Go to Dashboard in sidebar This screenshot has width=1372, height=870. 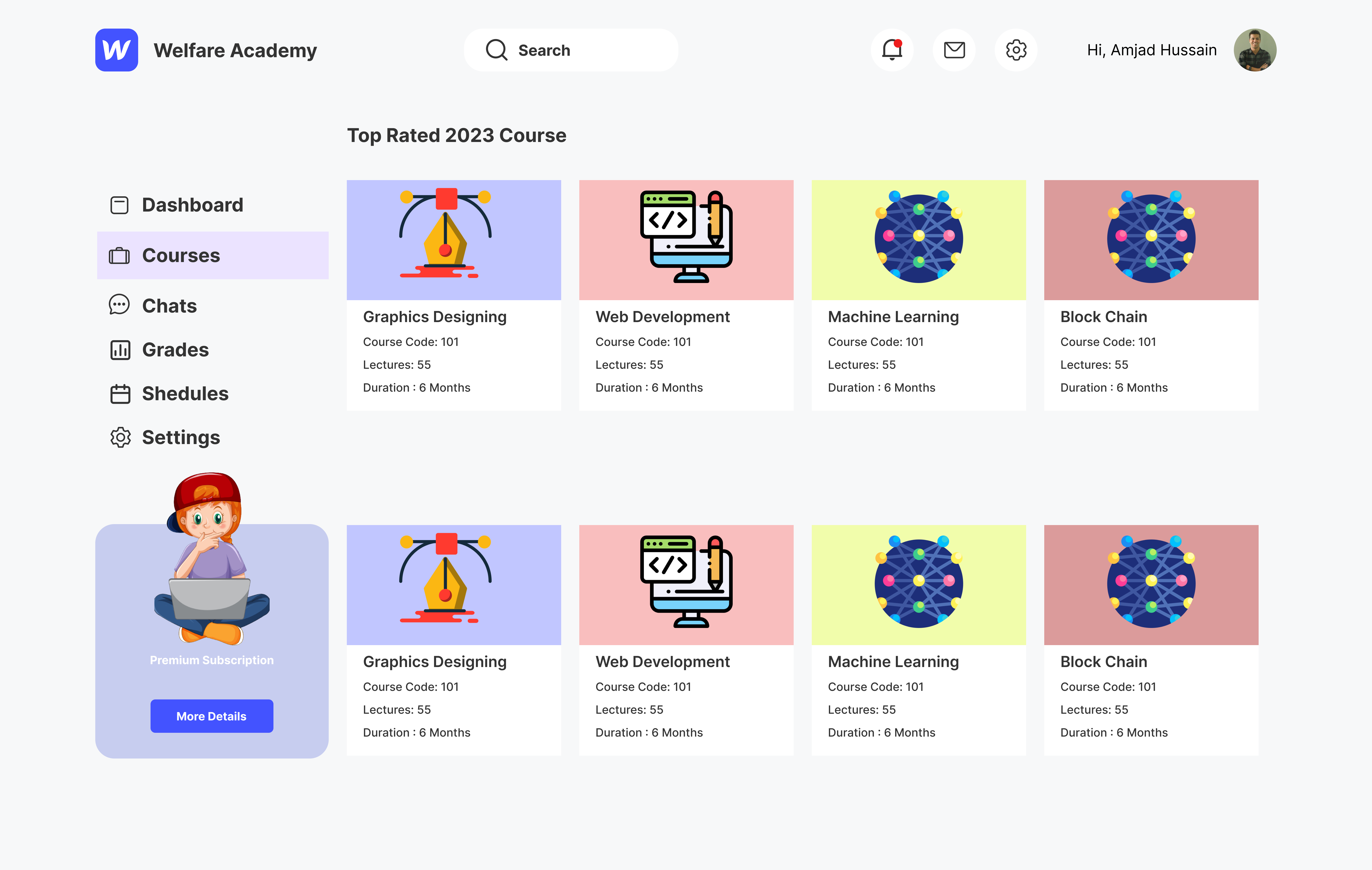coord(193,205)
